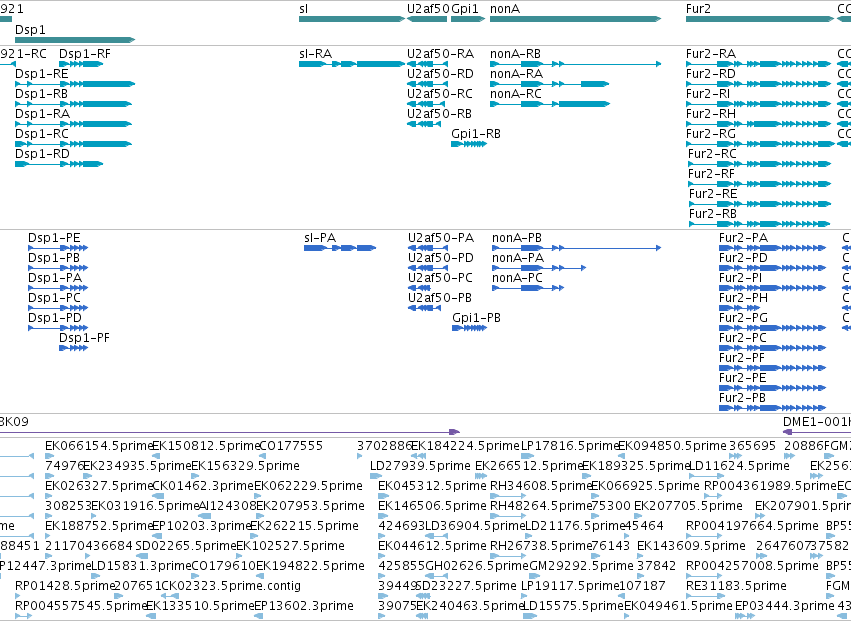Click the U2af50-RB transcript label
Screen dimensions: 851x621
click(x=440, y=114)
